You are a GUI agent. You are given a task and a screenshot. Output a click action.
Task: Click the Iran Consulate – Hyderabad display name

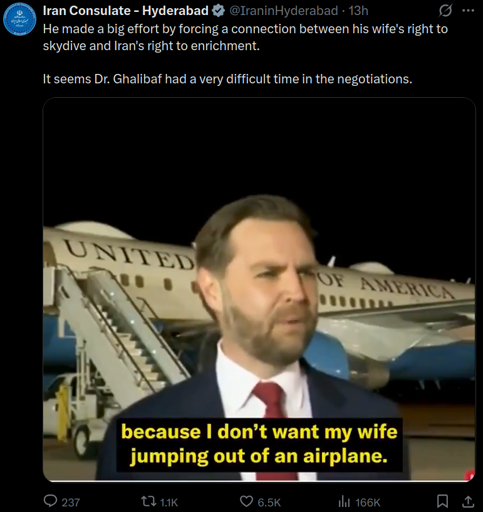click(x=126, y=11)
